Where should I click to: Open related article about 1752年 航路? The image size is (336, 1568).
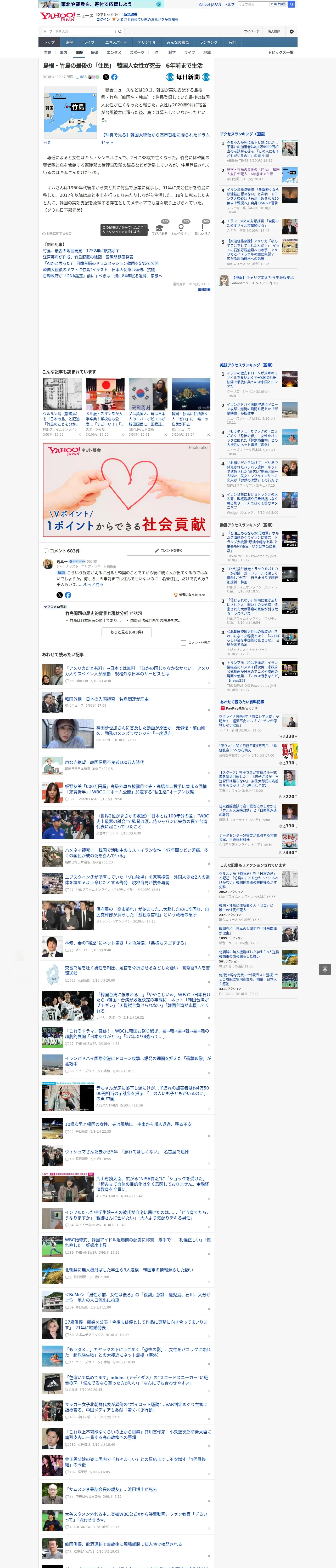(81, 251)
